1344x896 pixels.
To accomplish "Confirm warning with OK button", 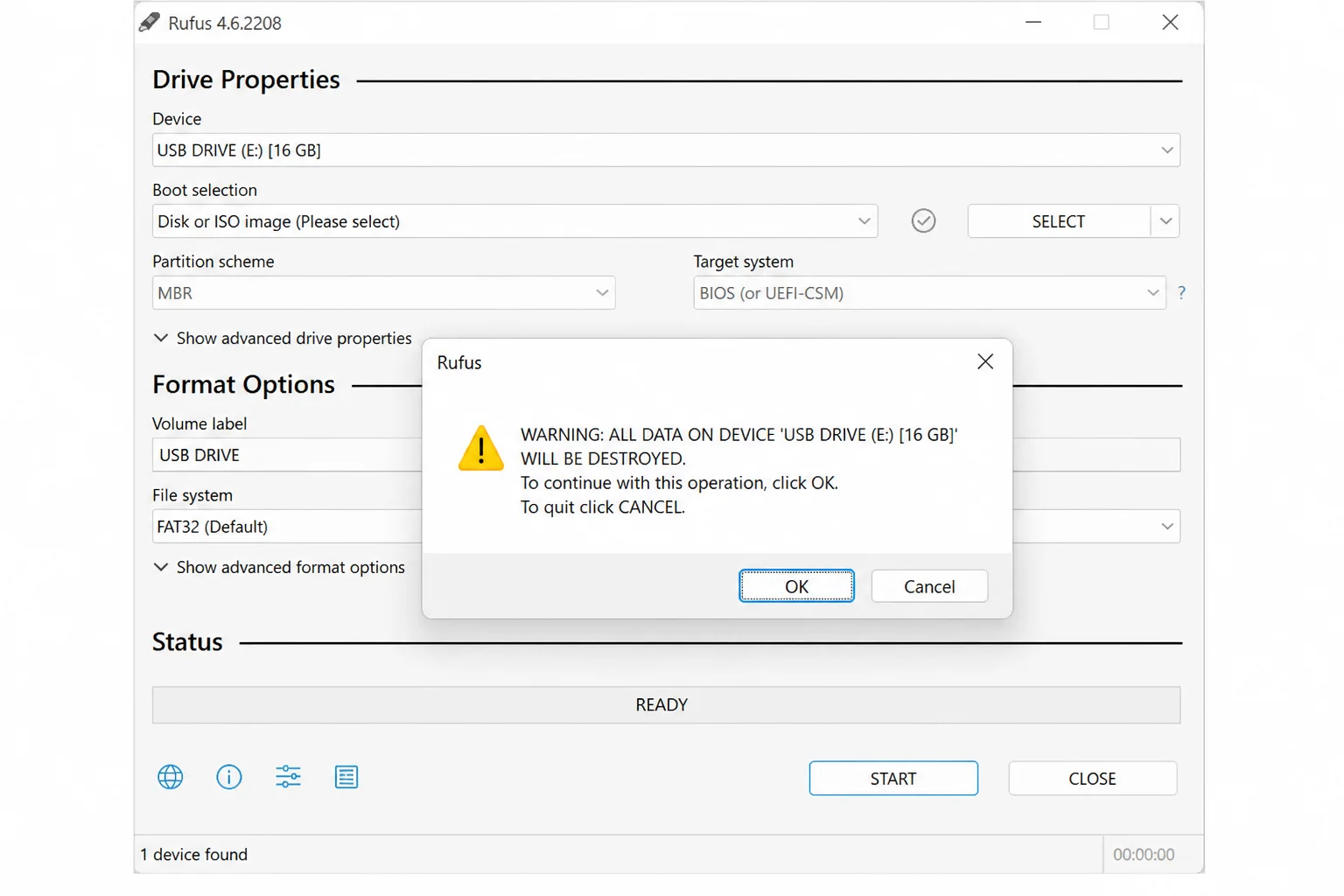I will (796, 586).
